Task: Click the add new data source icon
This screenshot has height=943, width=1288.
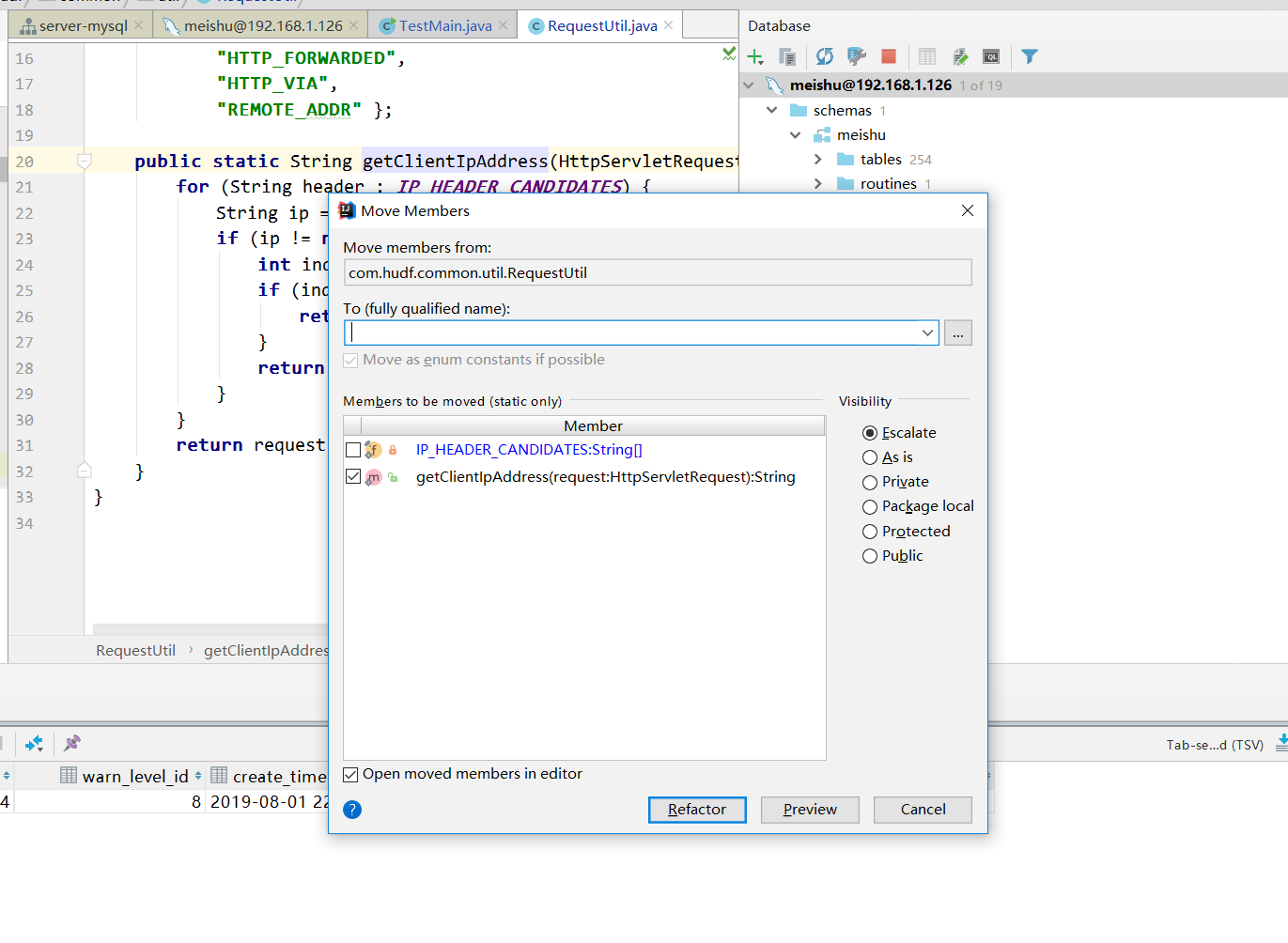Action: [x=755, y=57]
